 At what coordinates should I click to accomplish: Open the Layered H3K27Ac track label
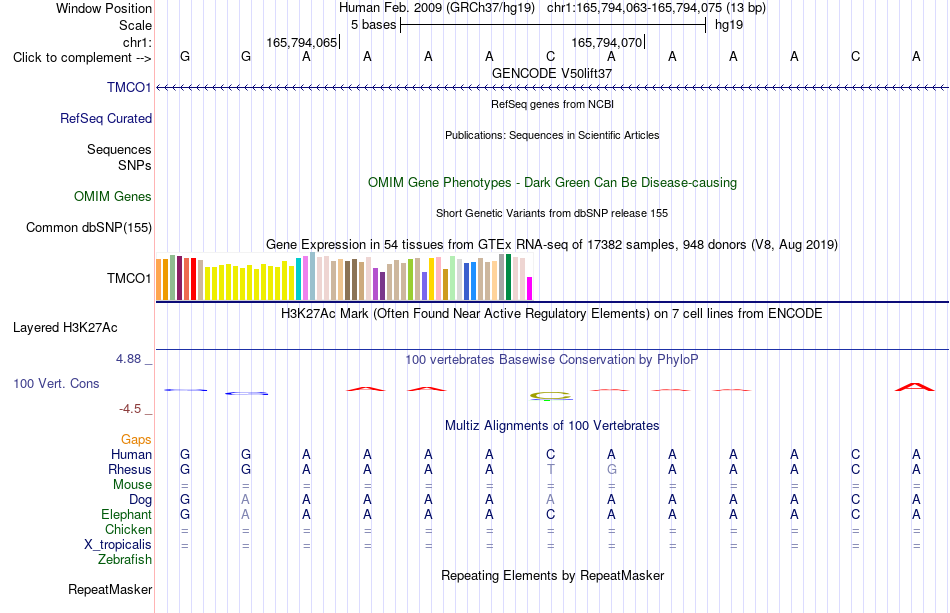point(65,328)
